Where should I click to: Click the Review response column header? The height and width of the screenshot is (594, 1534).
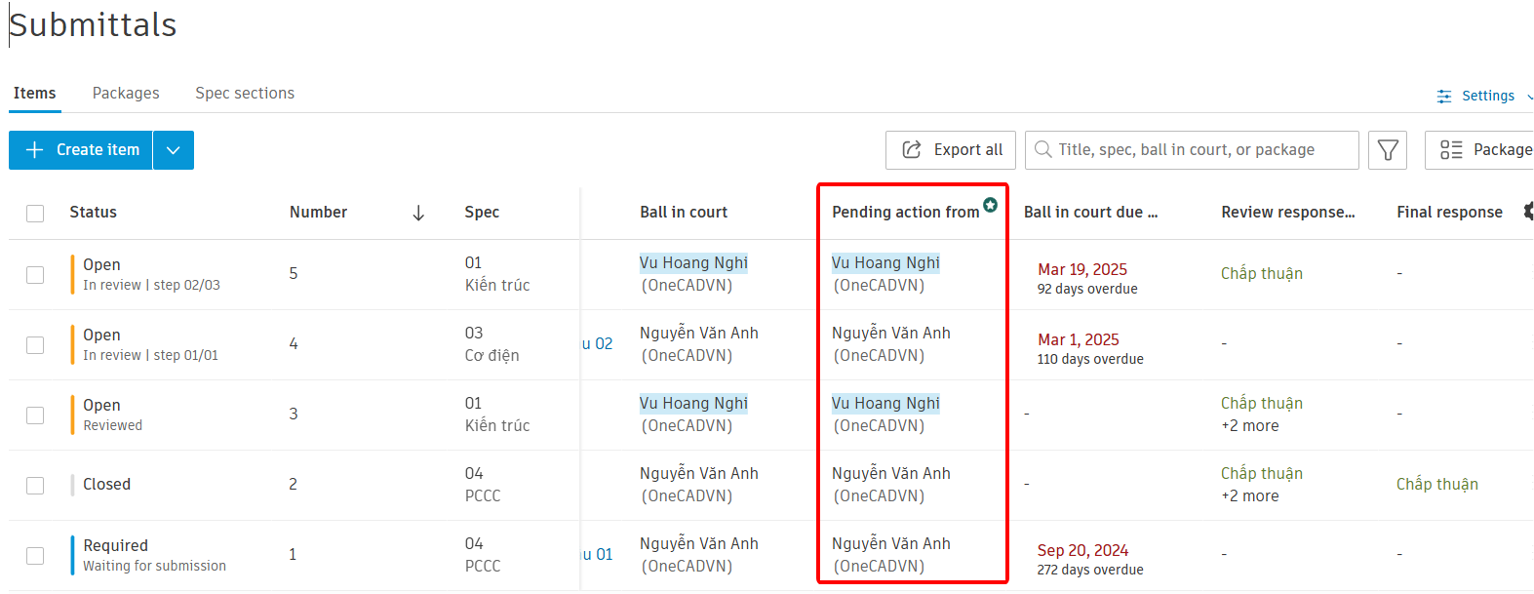[x=1288, y=212]
